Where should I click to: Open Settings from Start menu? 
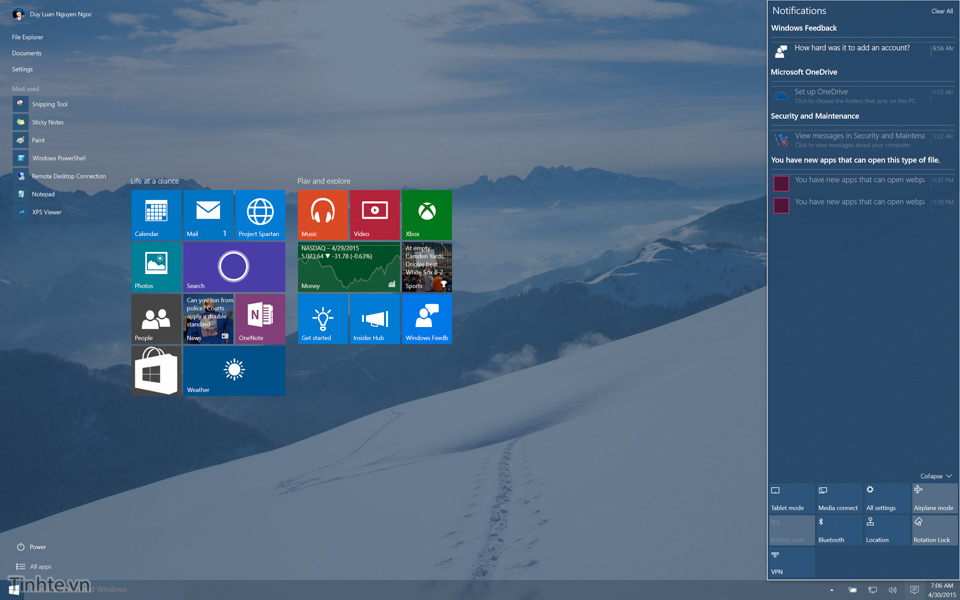point(22,69)
